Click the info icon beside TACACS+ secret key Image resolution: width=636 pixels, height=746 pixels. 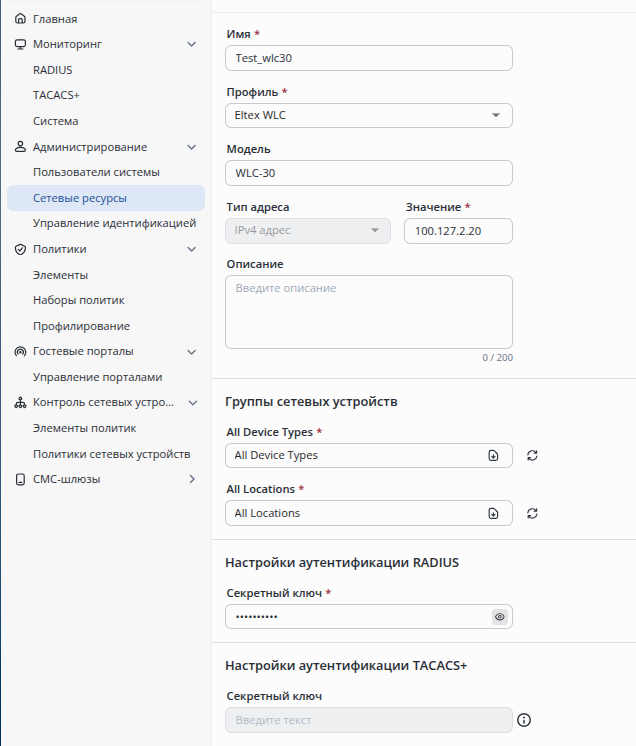pyautogui.click(x=524, y=720)
